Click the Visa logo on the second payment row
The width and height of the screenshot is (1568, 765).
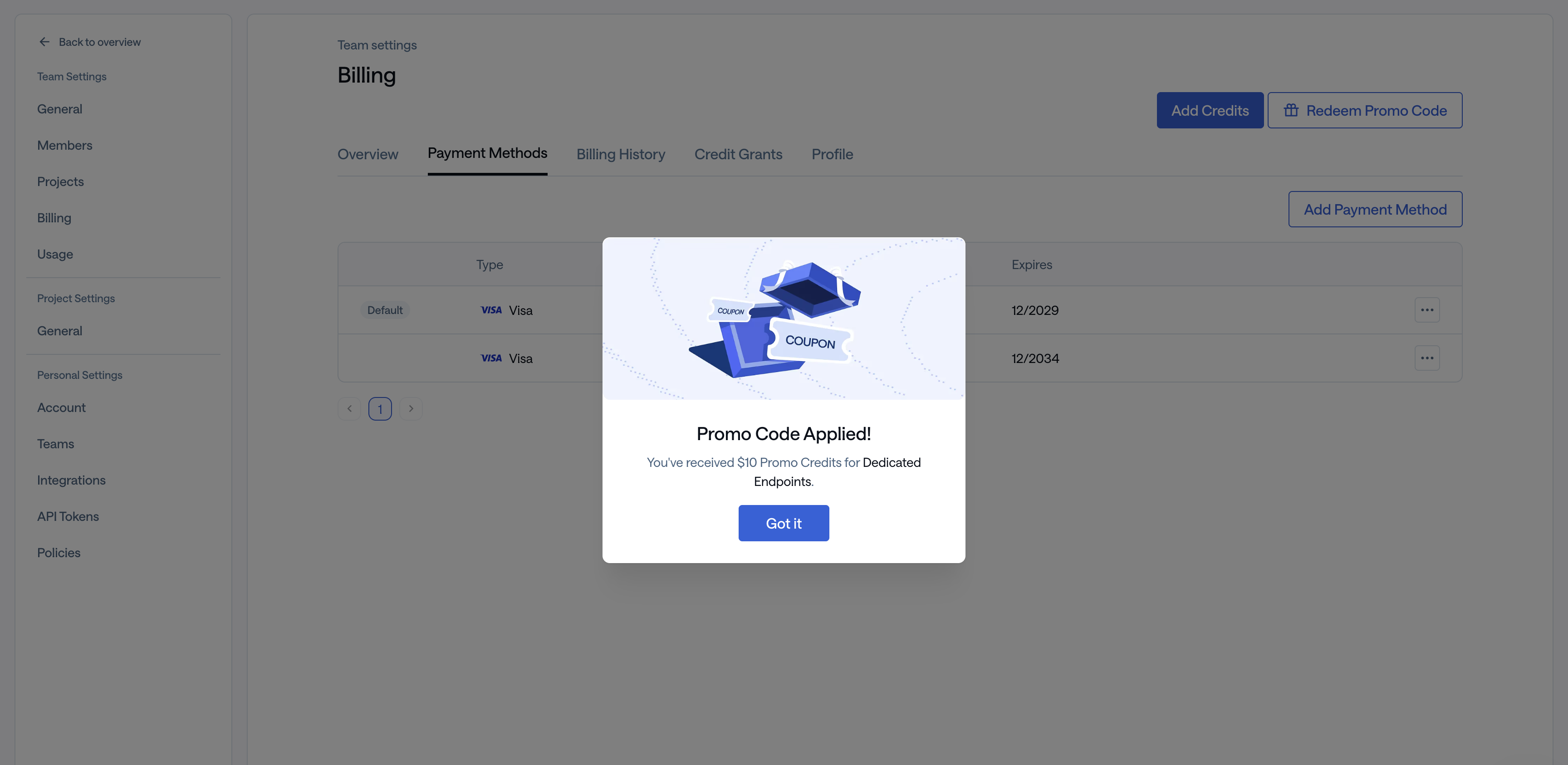pos(490,358)
